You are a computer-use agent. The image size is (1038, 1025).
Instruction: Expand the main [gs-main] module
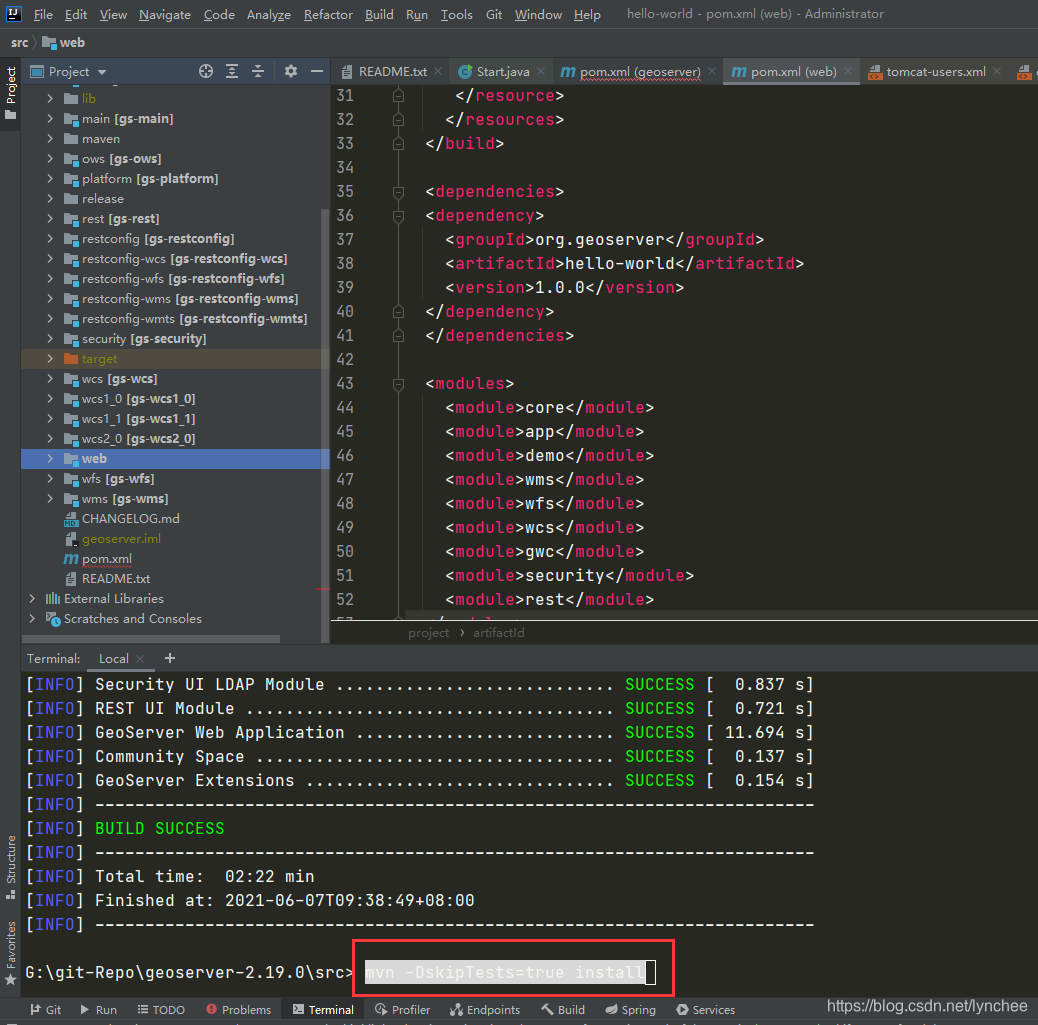(50, 119)
